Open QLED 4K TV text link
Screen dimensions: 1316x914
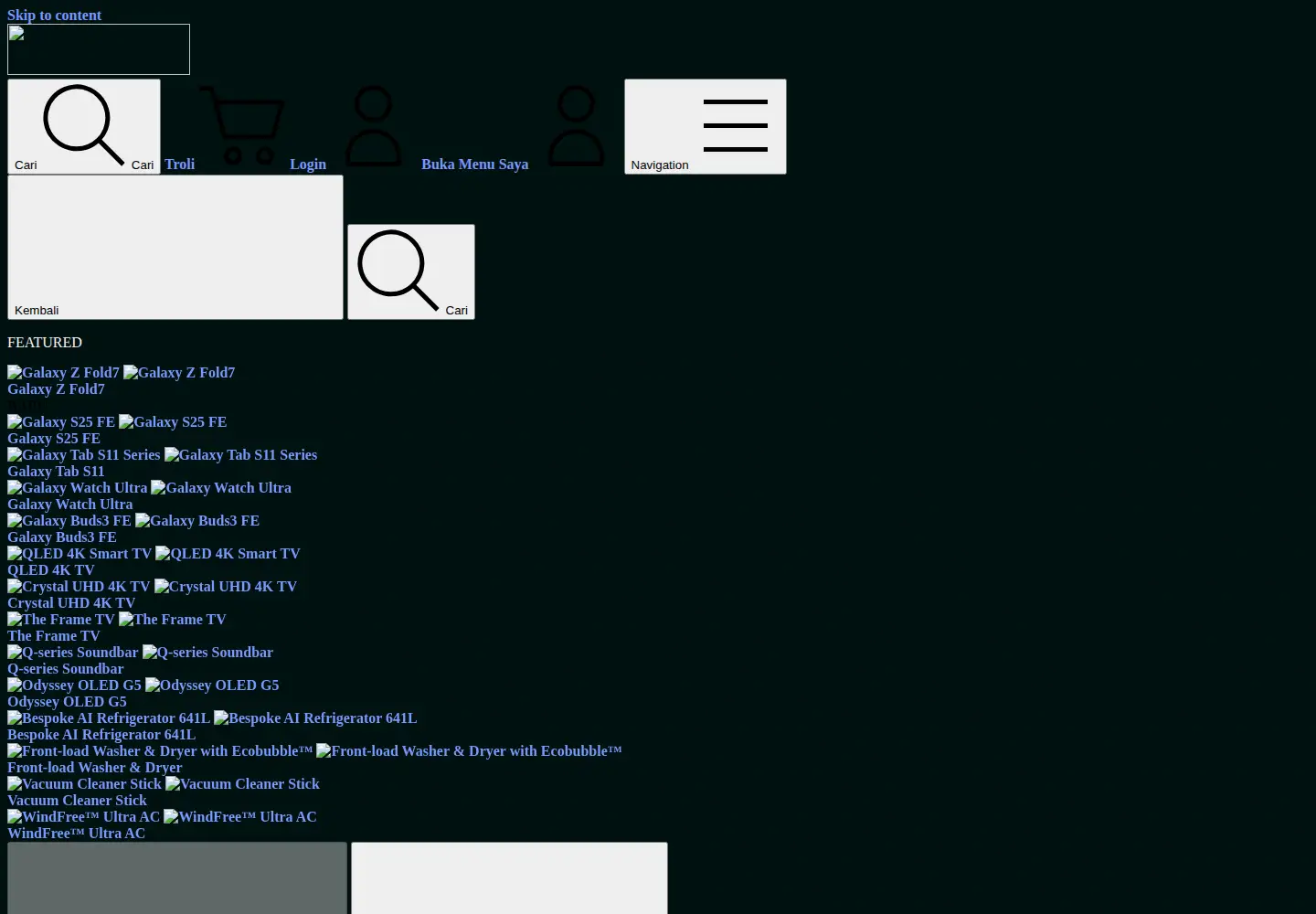(x=51, y=570)
